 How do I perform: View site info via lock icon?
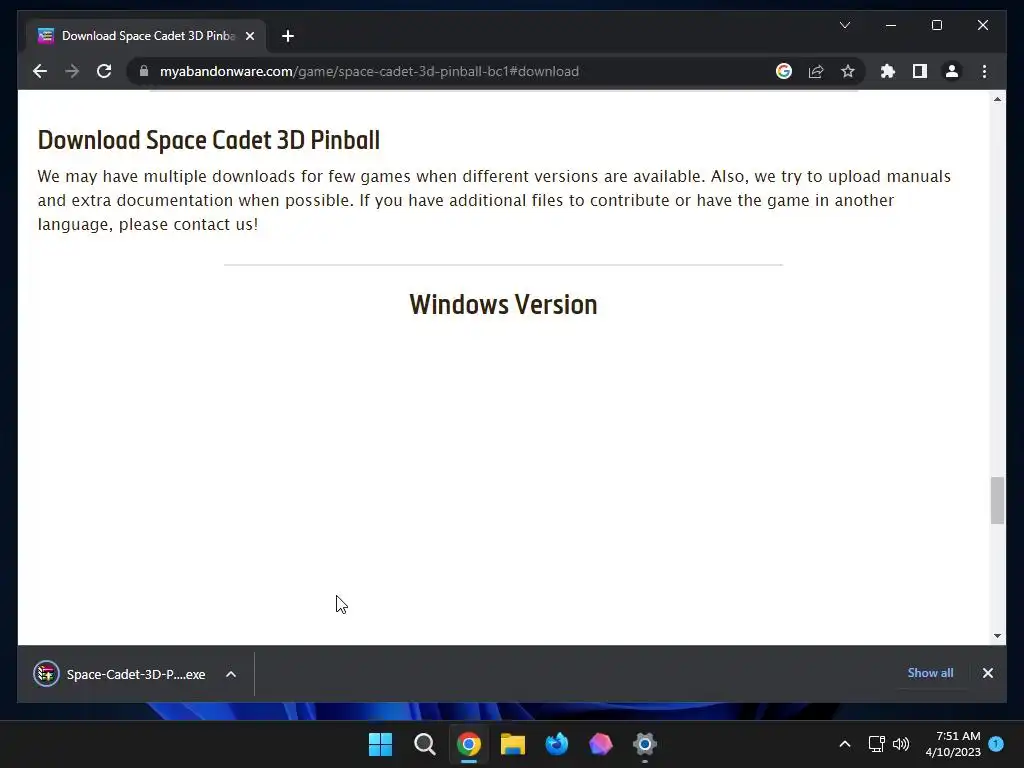[x=144, y=71]
